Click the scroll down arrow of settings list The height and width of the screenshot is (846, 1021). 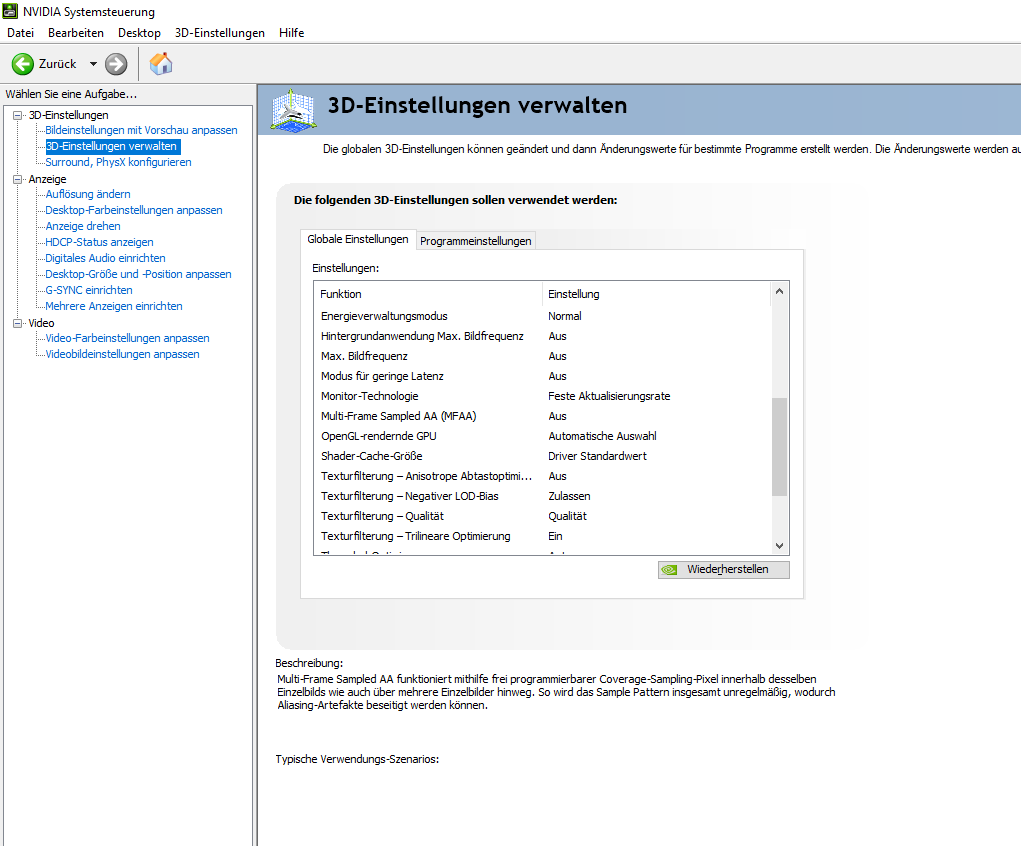click(779, 546)
